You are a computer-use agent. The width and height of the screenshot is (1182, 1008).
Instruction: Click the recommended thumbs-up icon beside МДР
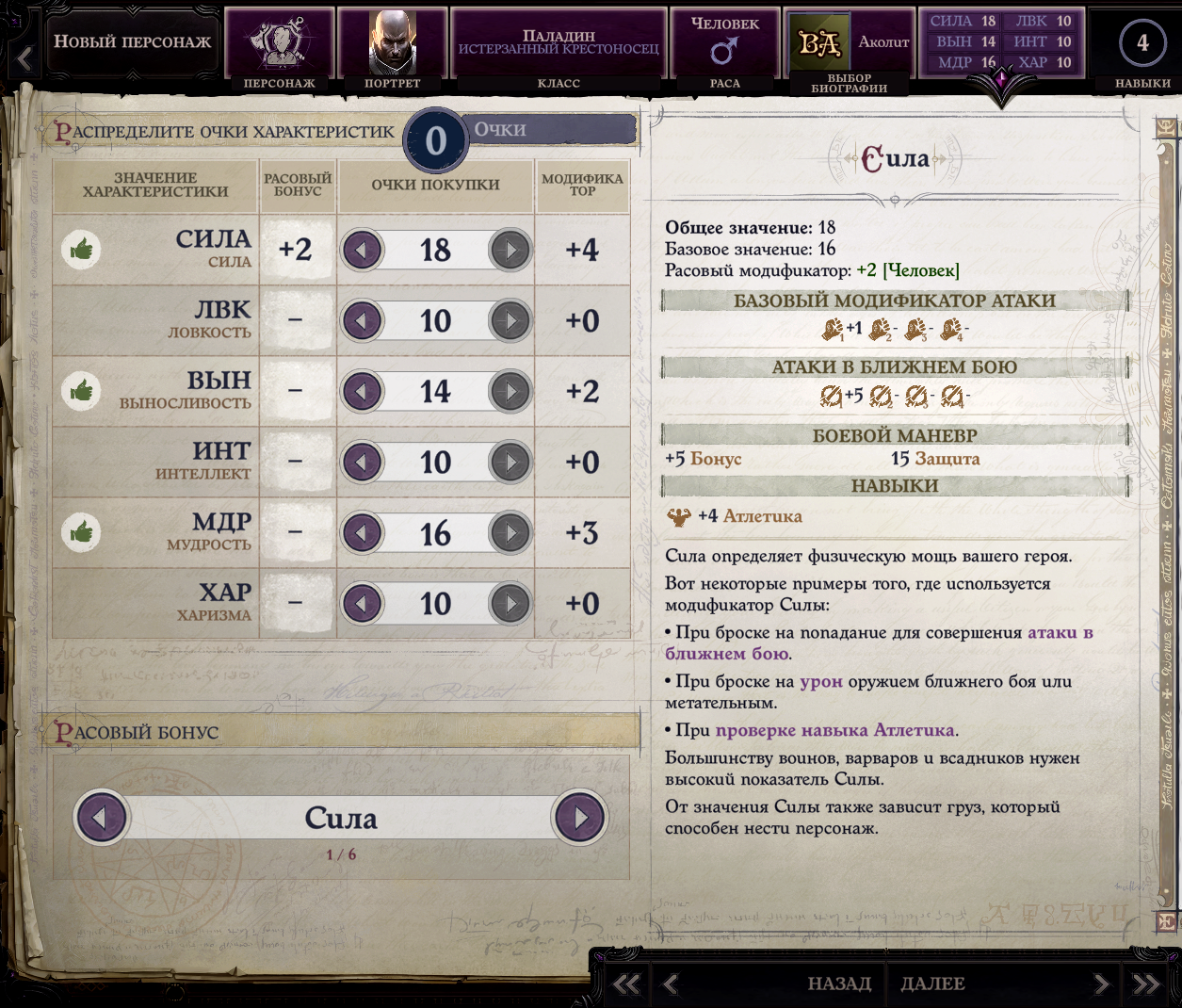click(82, 532)
